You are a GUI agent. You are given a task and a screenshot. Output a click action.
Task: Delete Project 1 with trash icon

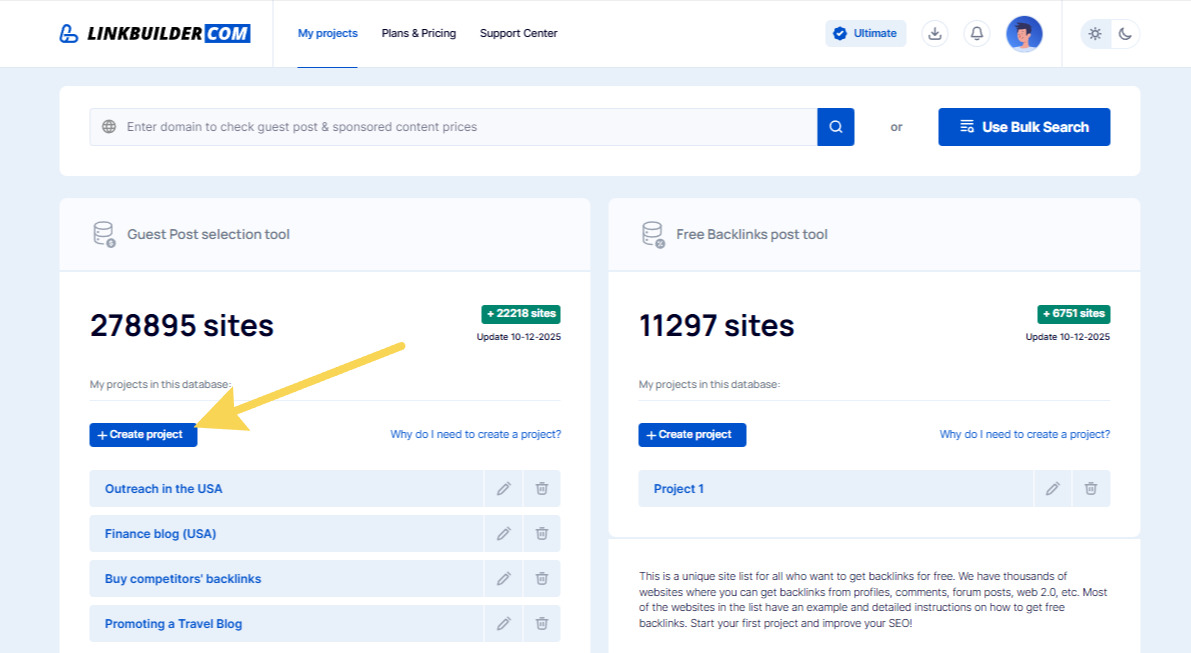[1091, 489]
